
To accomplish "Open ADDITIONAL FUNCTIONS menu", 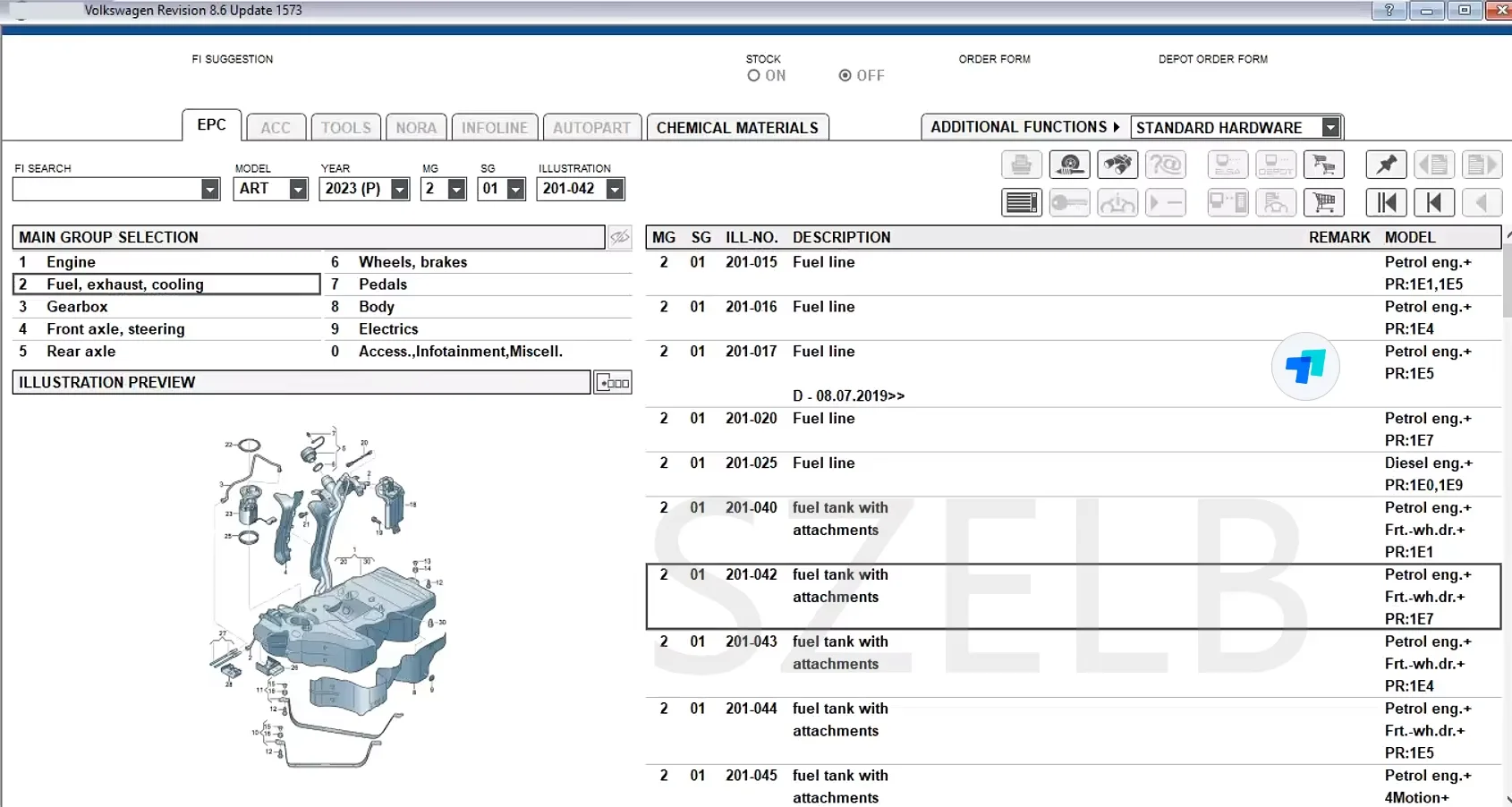I will (x=1024, y=127).
